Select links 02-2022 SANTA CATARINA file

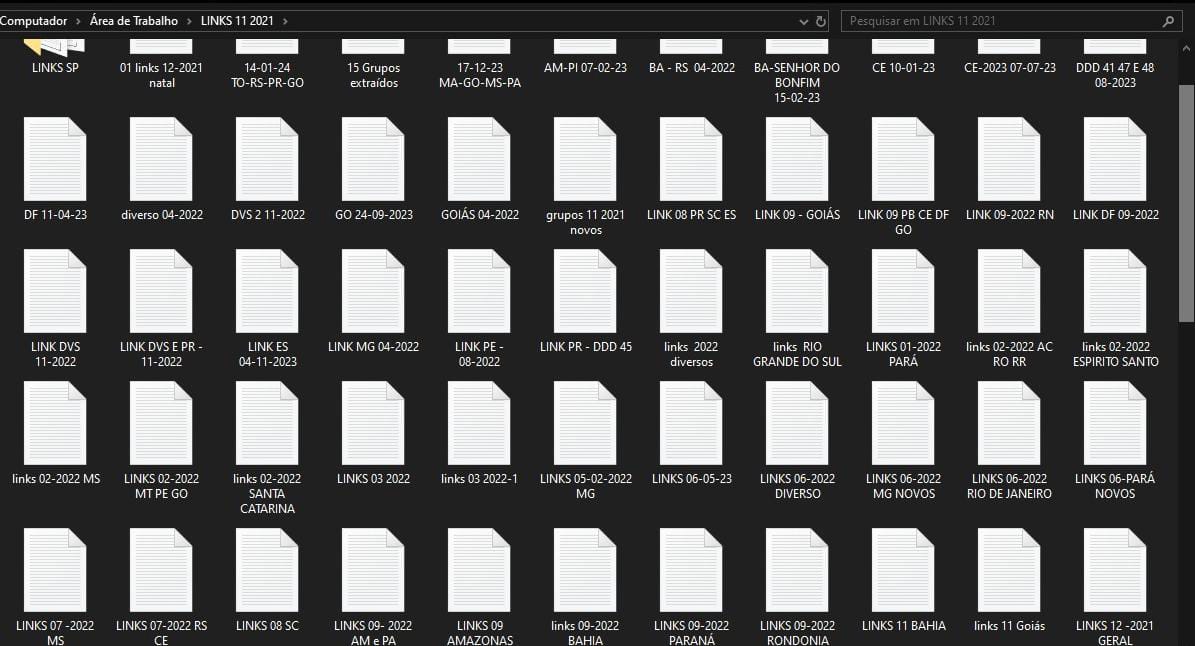[x=267, y=423]
